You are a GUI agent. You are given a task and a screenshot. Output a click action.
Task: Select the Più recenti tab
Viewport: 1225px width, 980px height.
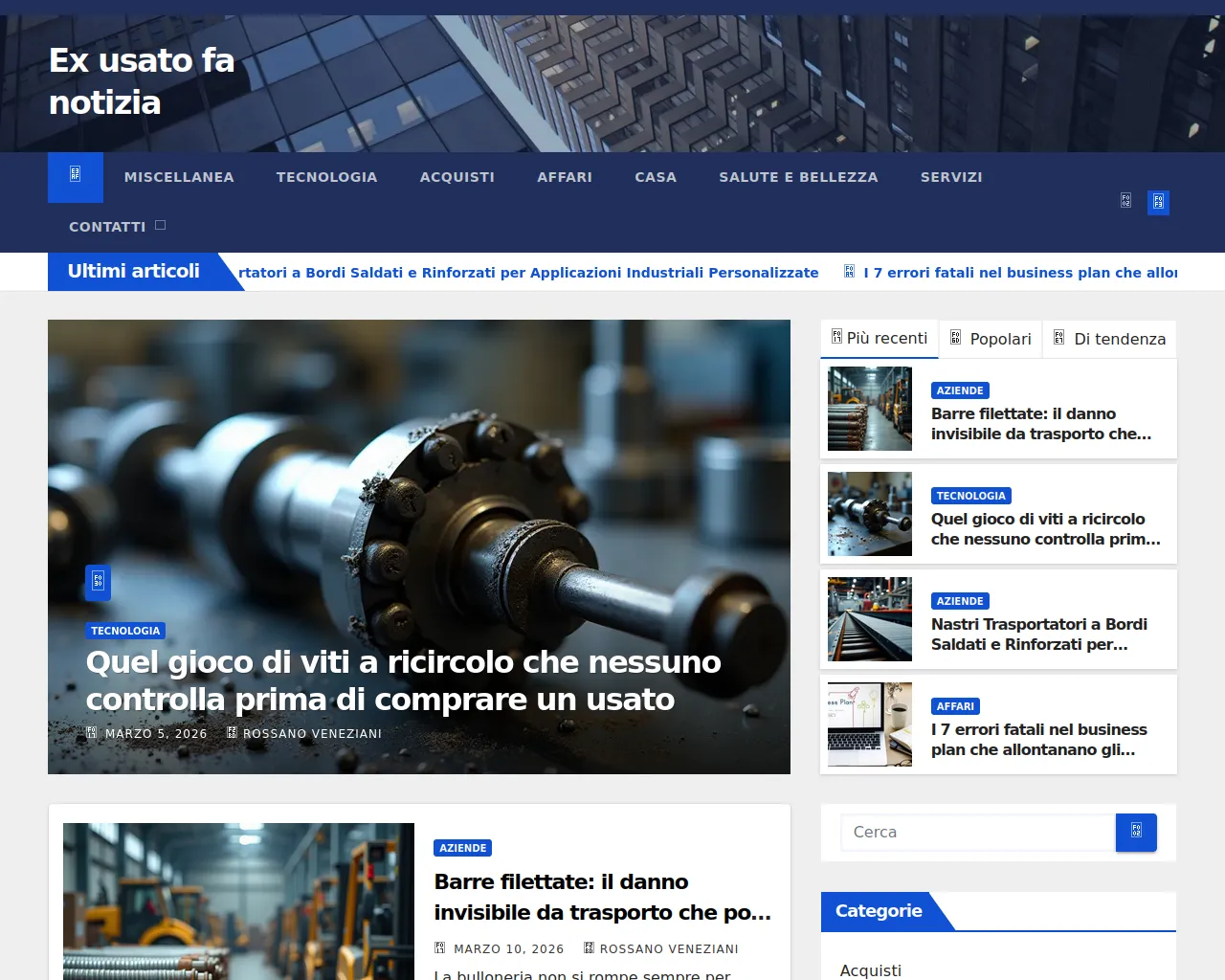point(880,339)
